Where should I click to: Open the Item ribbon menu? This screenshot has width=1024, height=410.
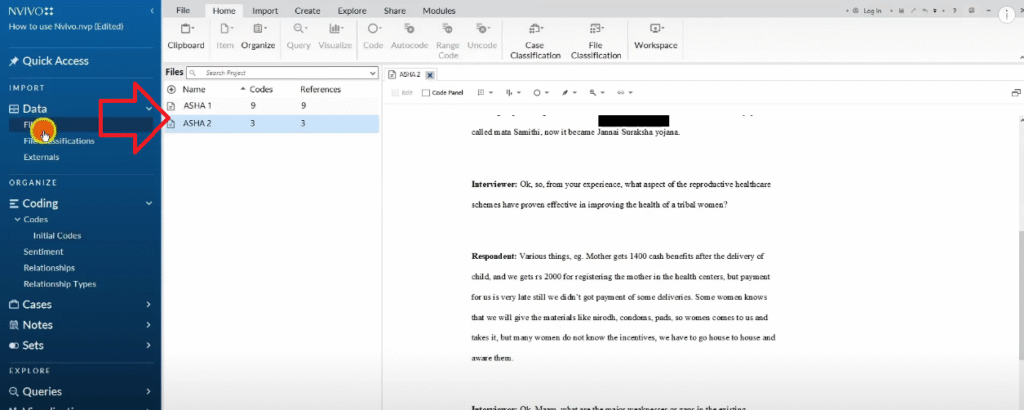[x=225, y=35]
